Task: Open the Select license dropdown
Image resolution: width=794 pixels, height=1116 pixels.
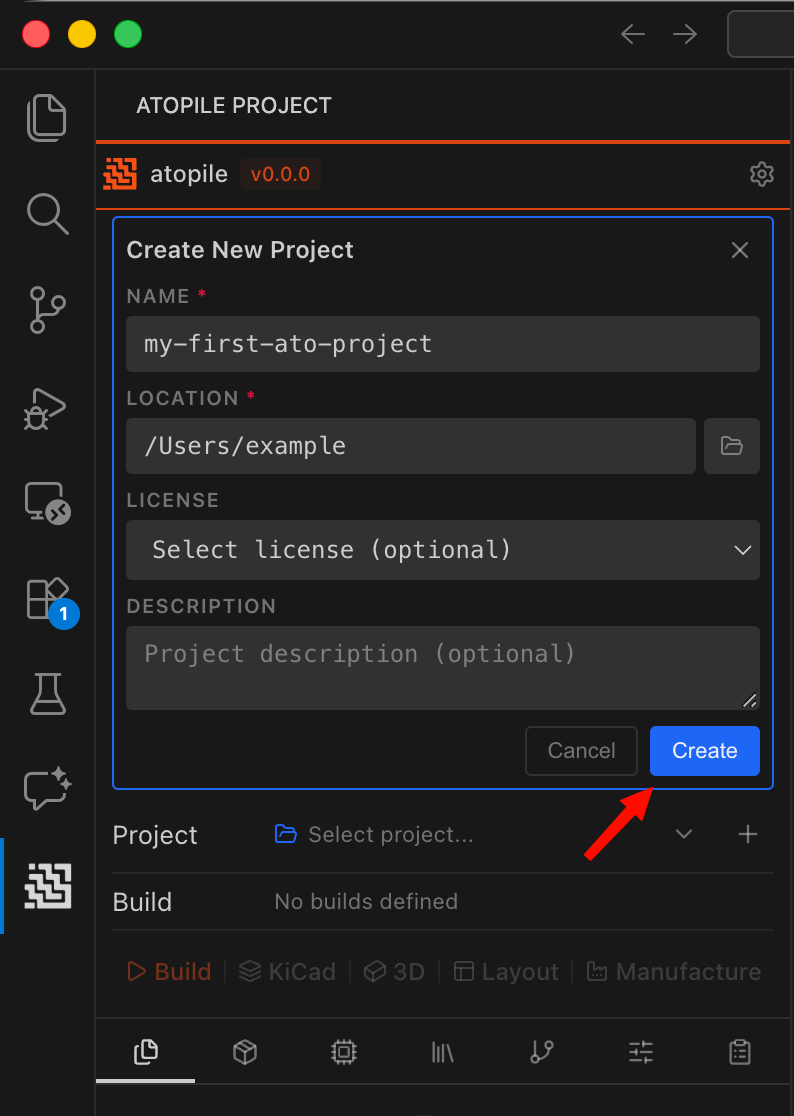Action: [x=442, y=550]
